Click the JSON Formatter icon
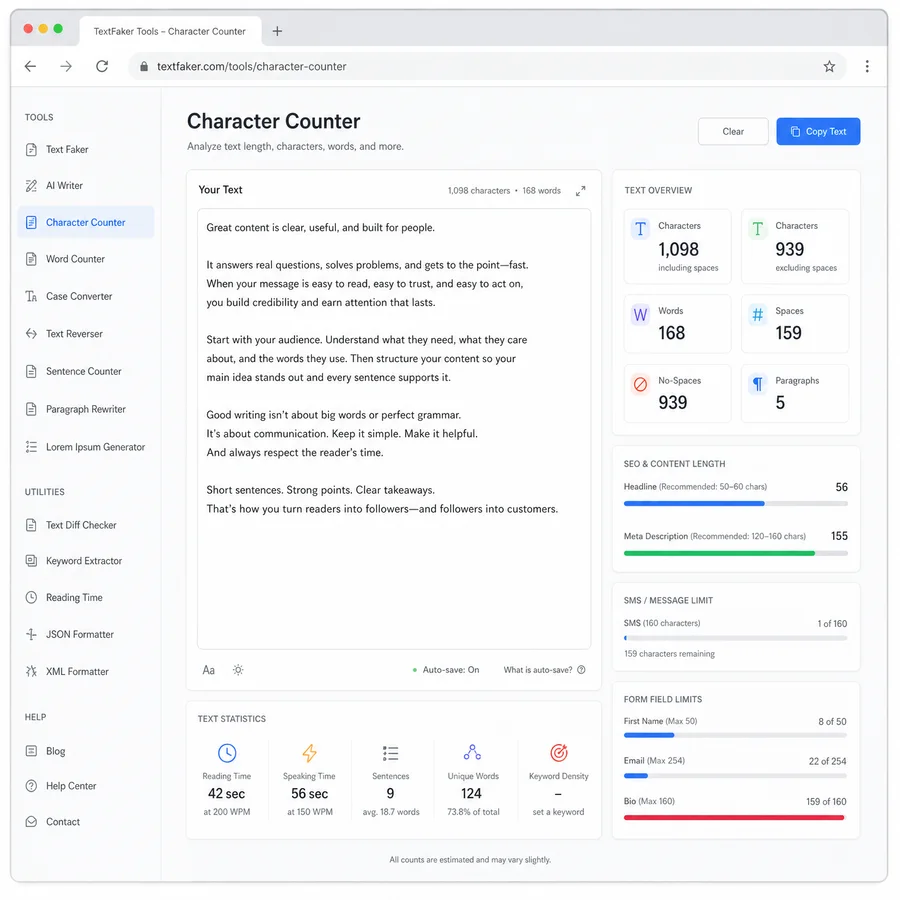 click(x=32, y=634)
